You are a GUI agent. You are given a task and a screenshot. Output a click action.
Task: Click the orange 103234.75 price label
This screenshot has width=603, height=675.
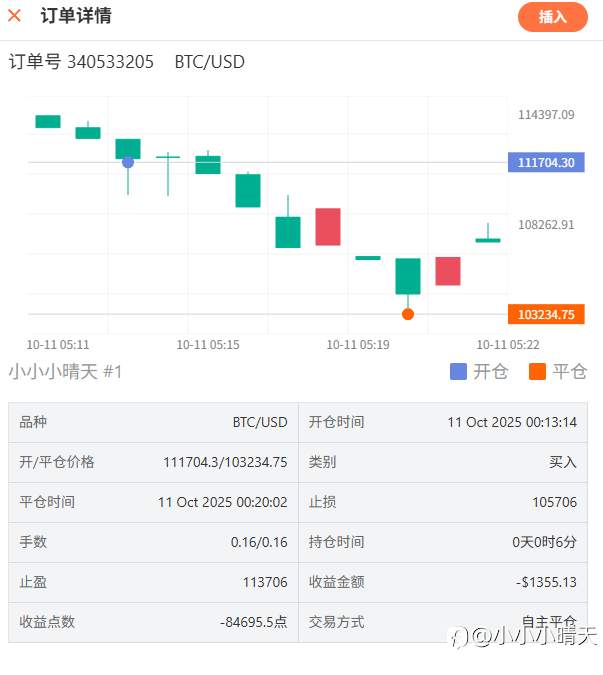click(546, 315)
